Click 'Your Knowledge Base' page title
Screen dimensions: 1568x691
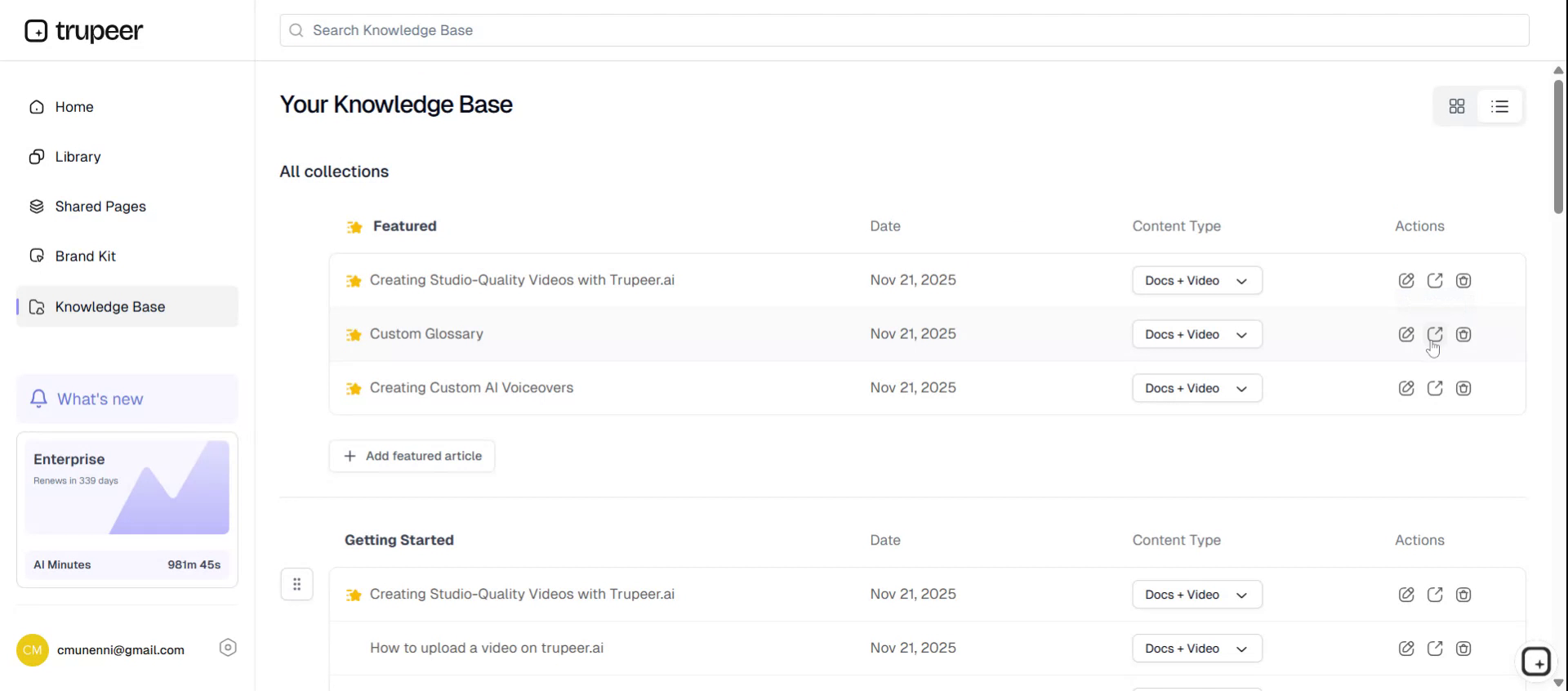[x=396, y=105]
